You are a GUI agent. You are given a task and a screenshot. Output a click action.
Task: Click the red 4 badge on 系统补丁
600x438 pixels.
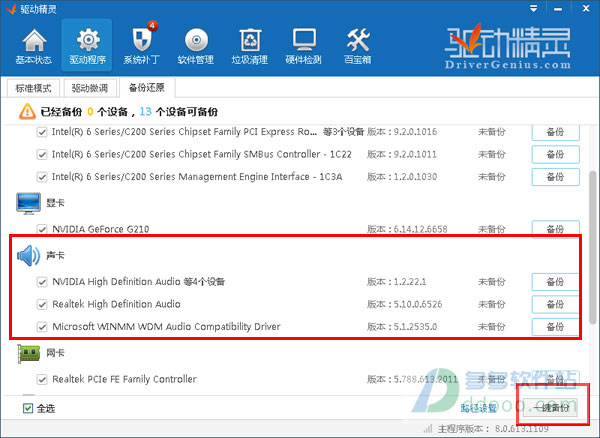coord(152,26)
